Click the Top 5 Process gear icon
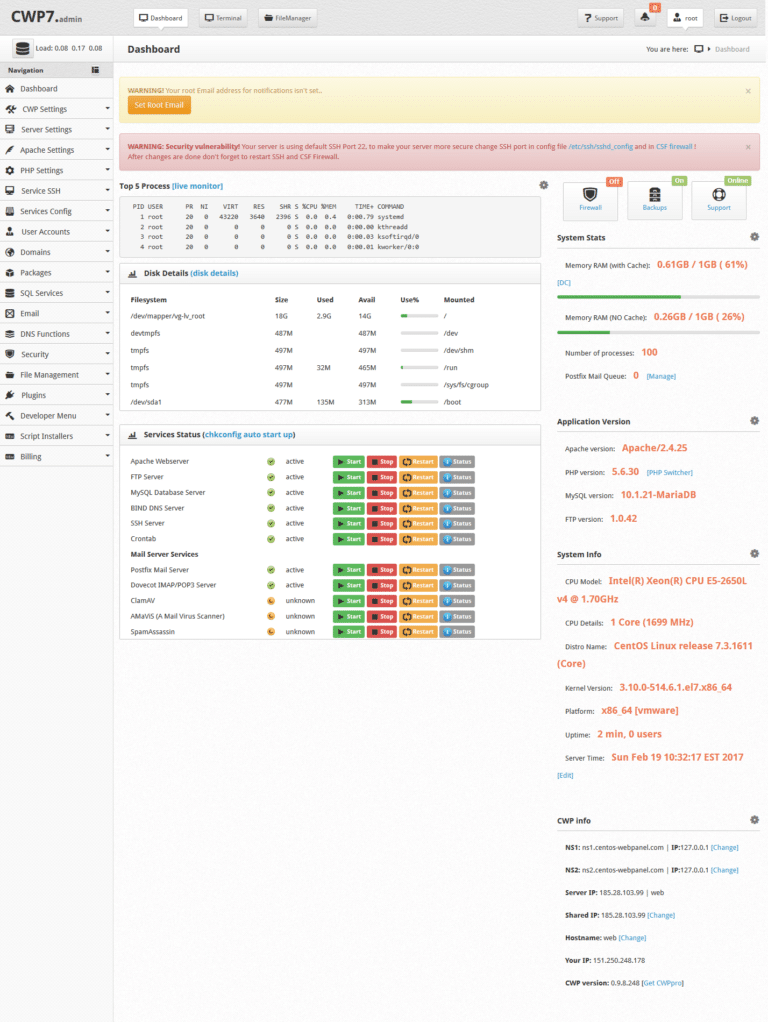 [544, 186]
